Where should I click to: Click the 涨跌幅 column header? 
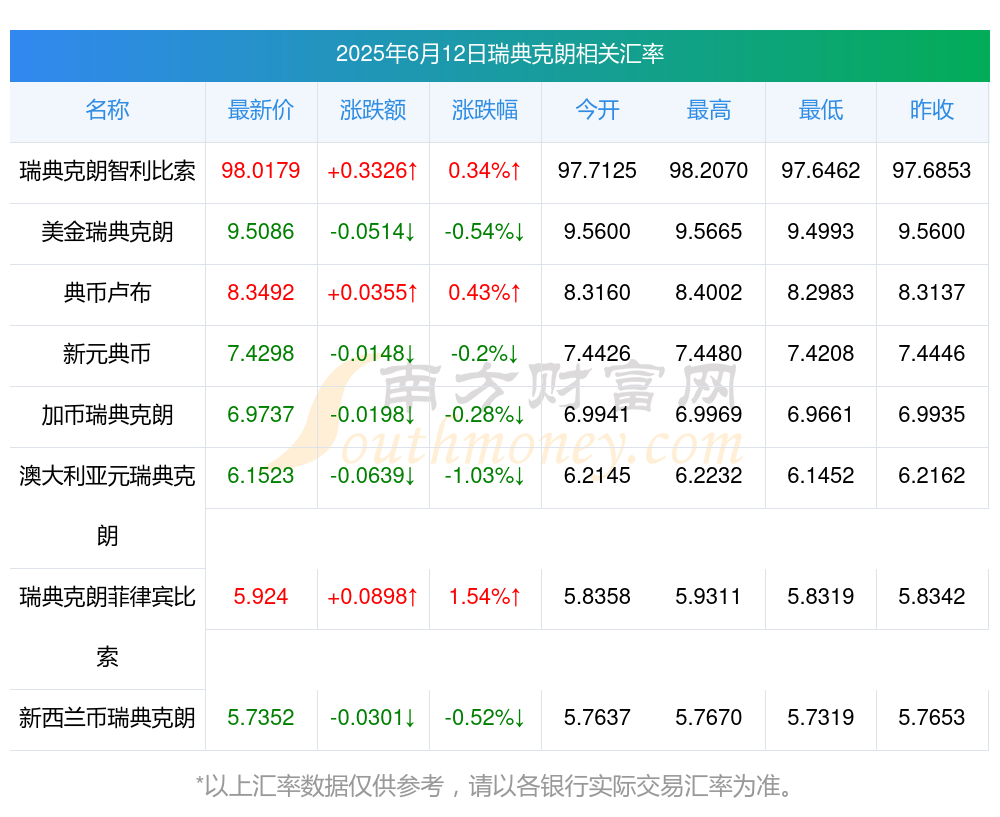click(485, 110)
